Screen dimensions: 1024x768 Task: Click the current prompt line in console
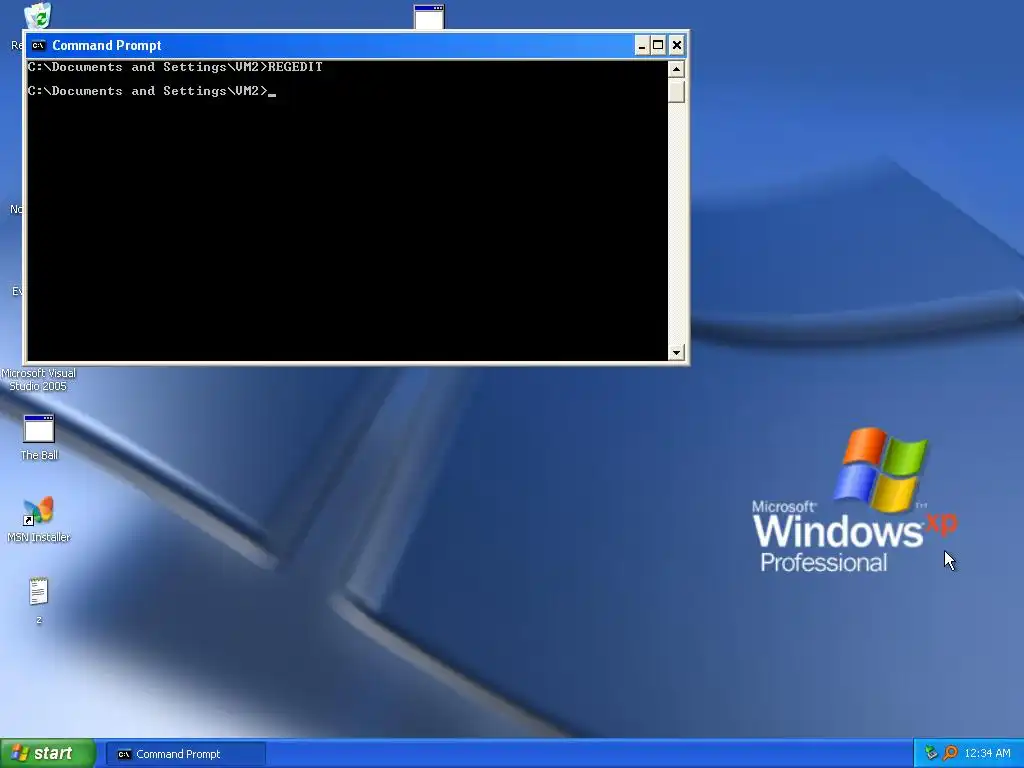pos(152,91)
